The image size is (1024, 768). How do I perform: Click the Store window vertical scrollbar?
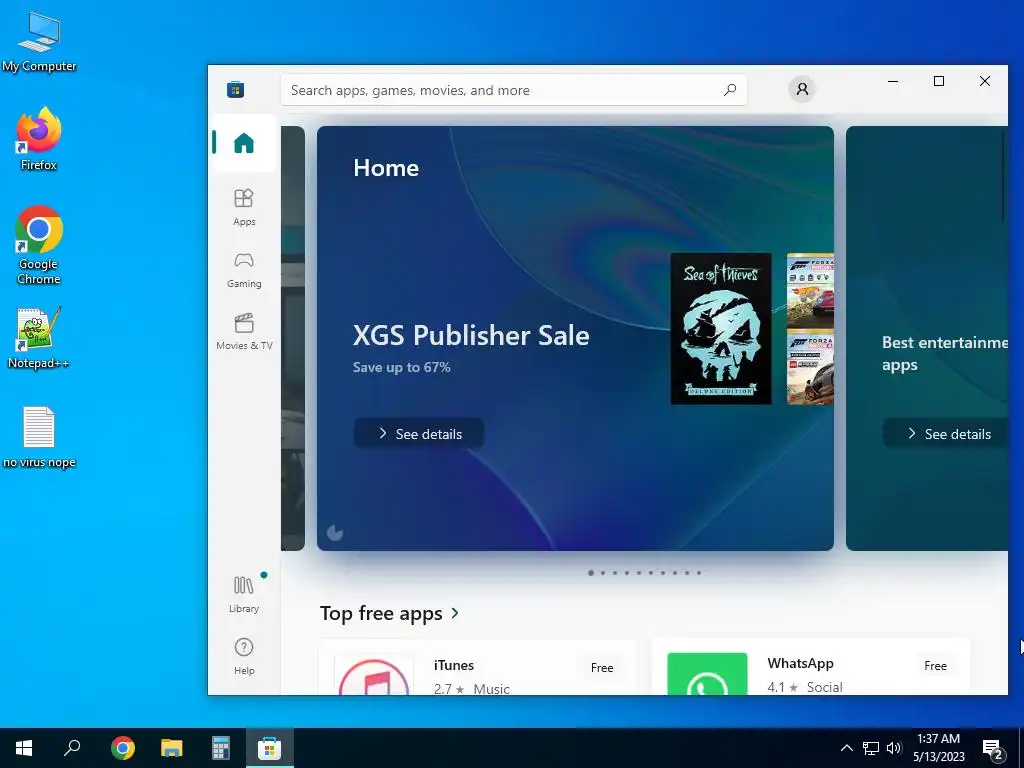tap(1004, 176)
